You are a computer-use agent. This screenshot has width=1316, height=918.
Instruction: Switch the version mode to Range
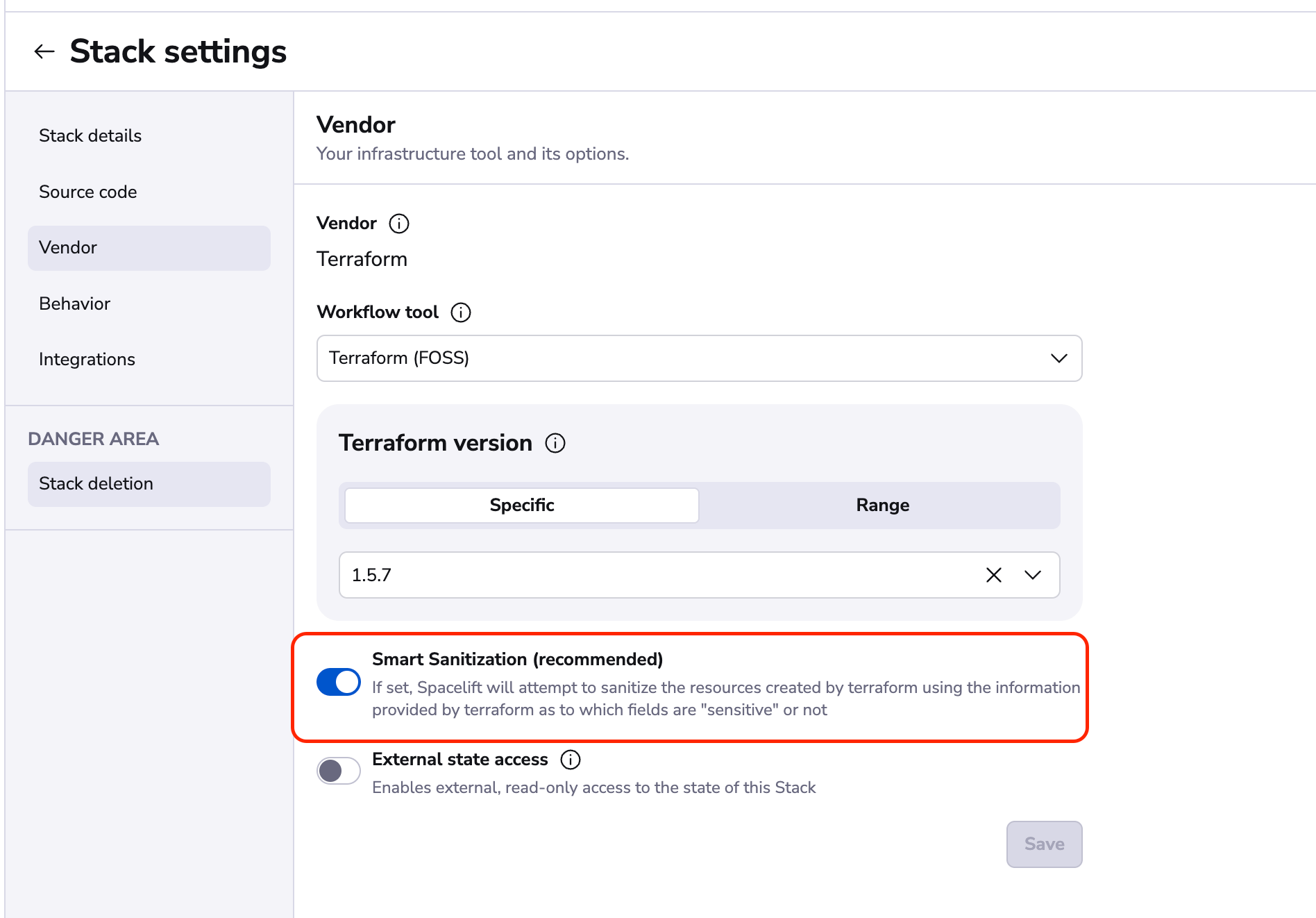tap(882, 506)
